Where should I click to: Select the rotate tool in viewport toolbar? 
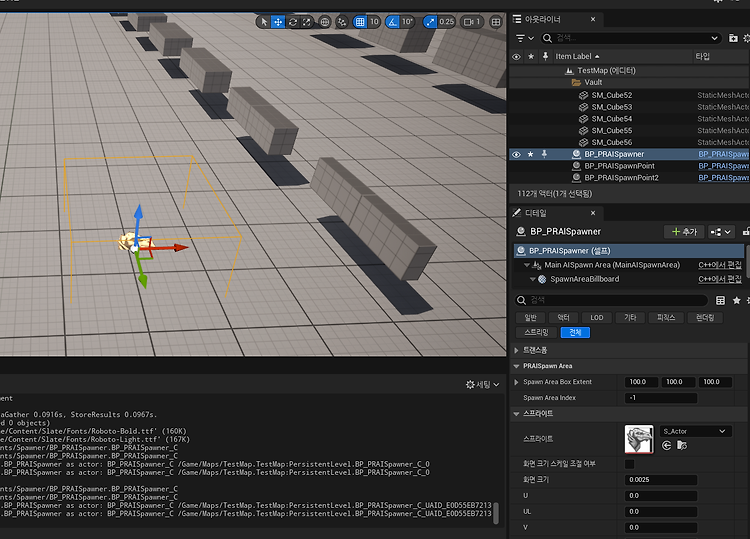pos(293,22)
